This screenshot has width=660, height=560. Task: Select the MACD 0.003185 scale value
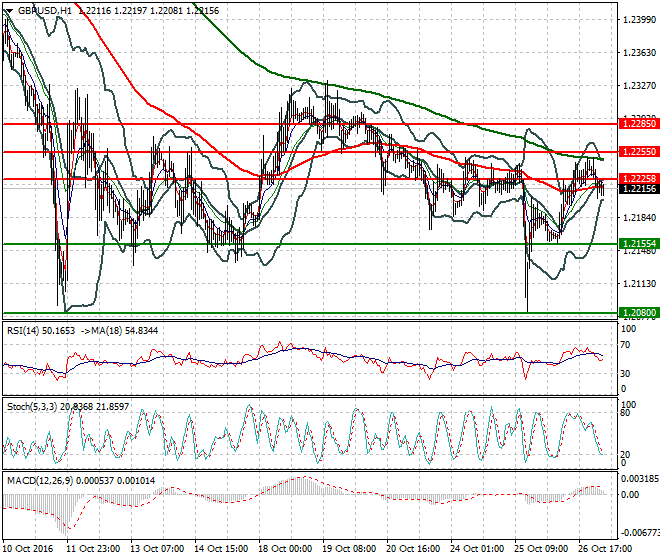tap(638, 479)
